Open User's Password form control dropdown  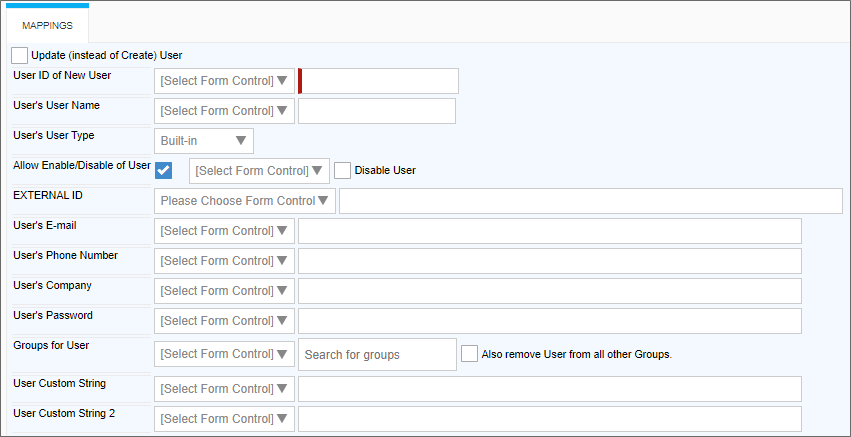[x=225, y=321]
